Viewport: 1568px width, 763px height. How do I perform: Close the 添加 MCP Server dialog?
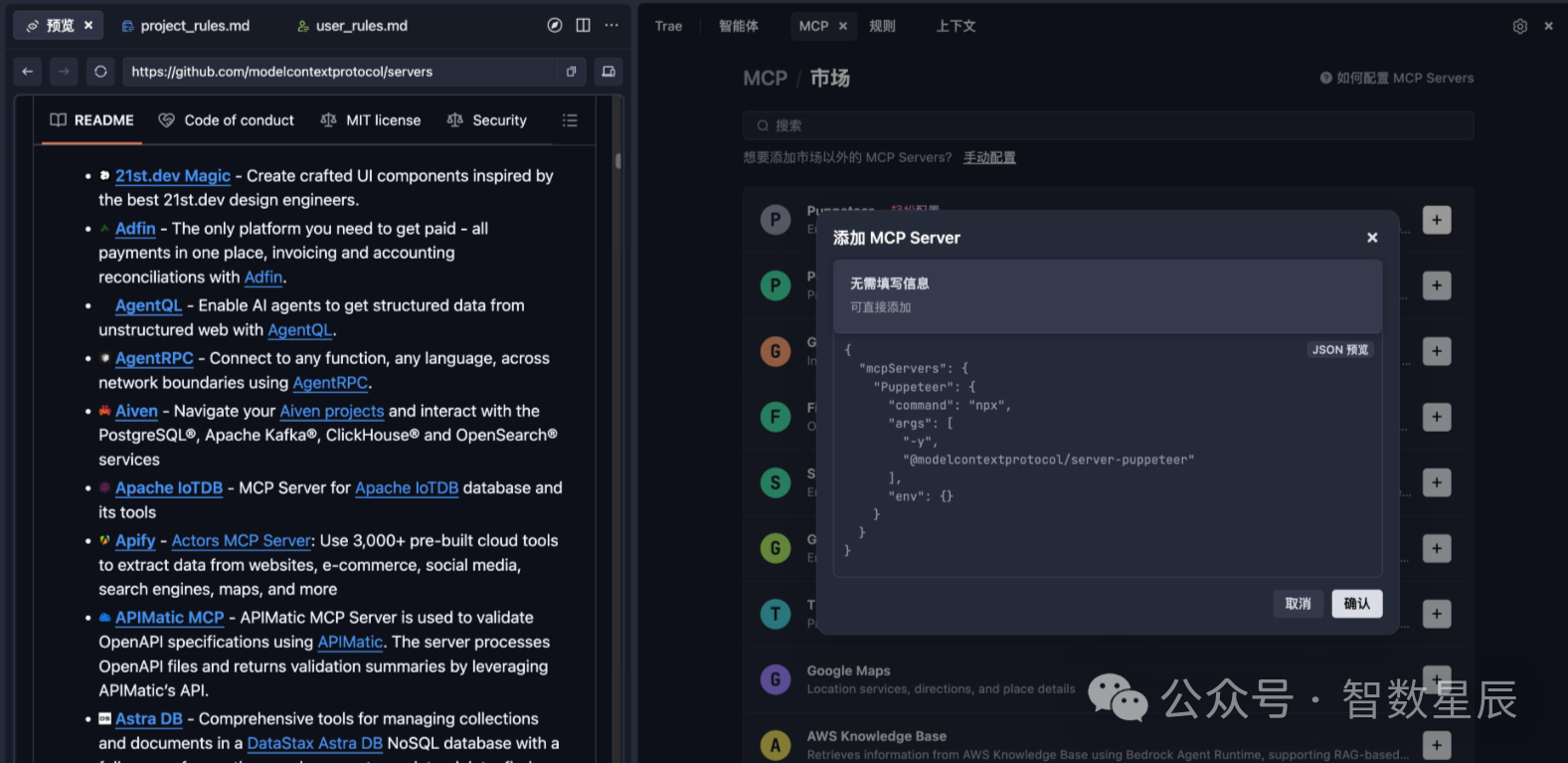tap(1372, 238)
